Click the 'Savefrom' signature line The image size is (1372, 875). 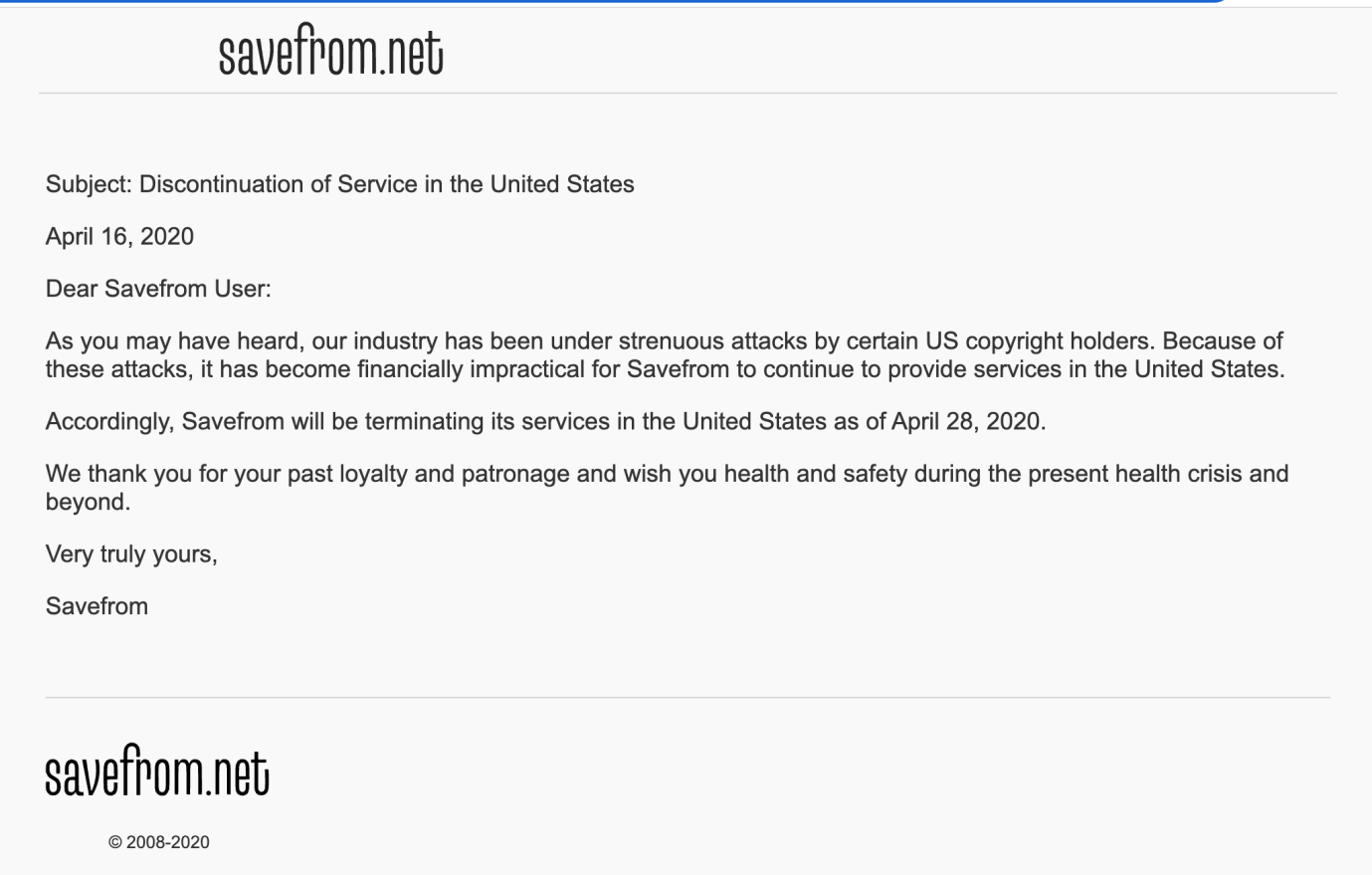[x=97, y=606]
